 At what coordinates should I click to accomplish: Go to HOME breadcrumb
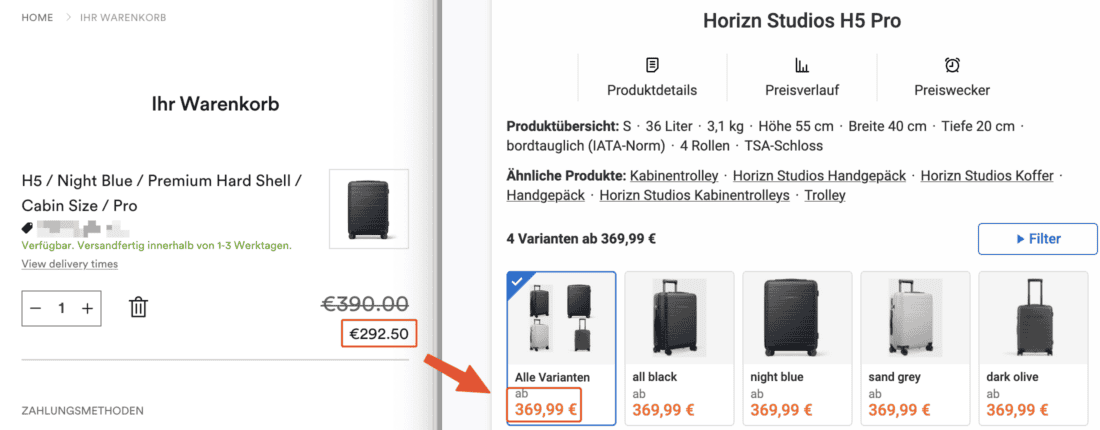point(37,18)
